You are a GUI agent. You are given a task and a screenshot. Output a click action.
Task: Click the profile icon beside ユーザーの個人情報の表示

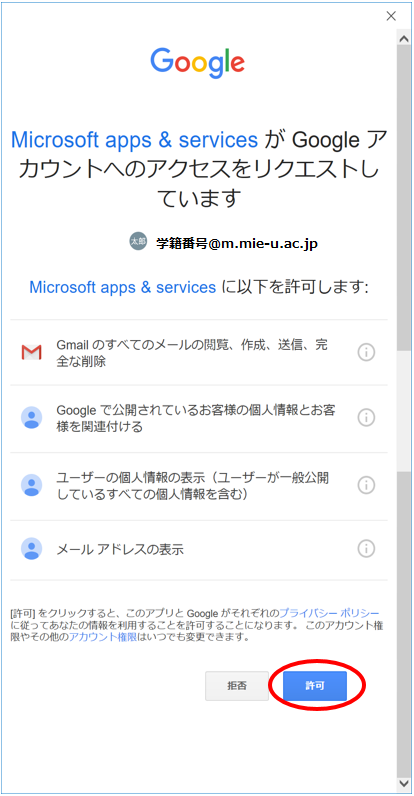[31, 485]
